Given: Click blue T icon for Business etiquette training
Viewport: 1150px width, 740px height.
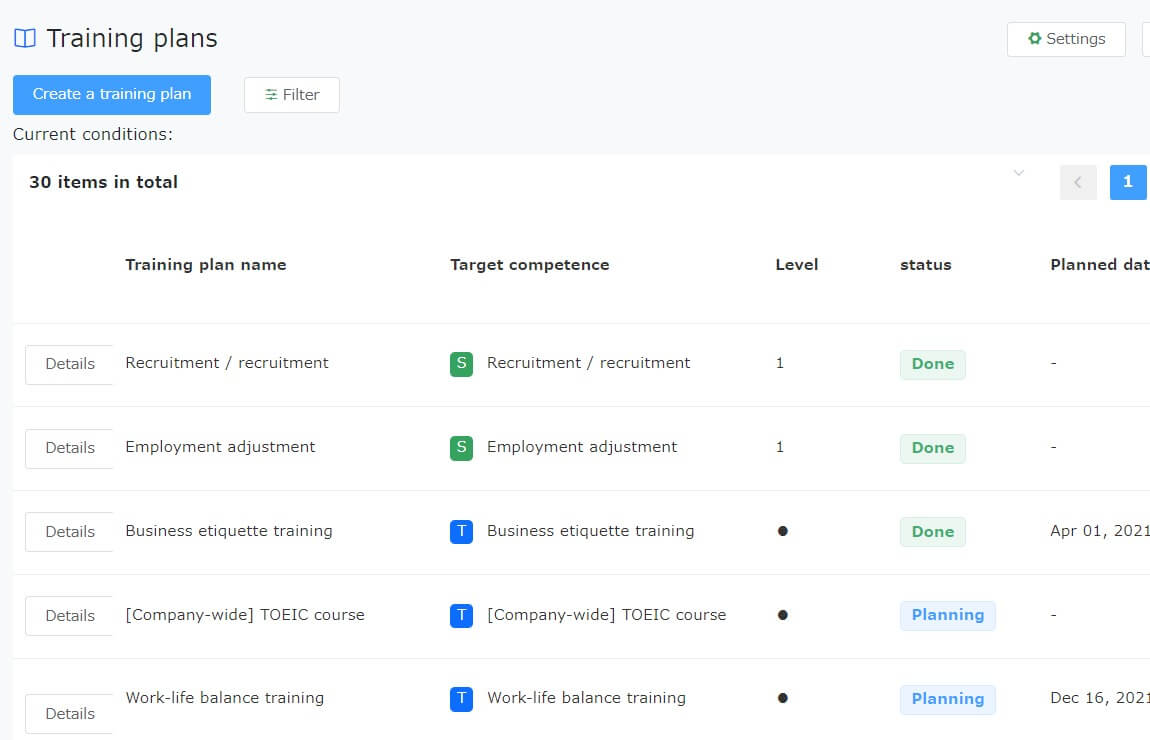Looking at the screenshot, I should [x=461, y=532].
